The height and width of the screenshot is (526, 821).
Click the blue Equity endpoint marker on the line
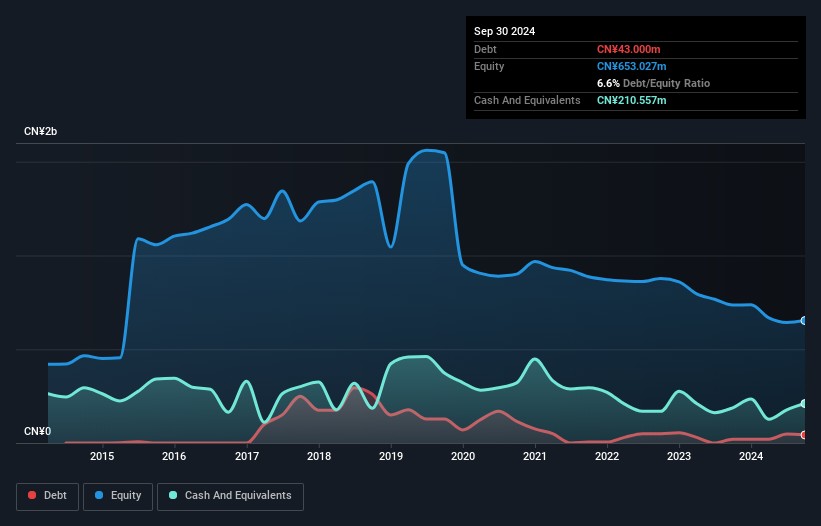[x=803, y=321]
